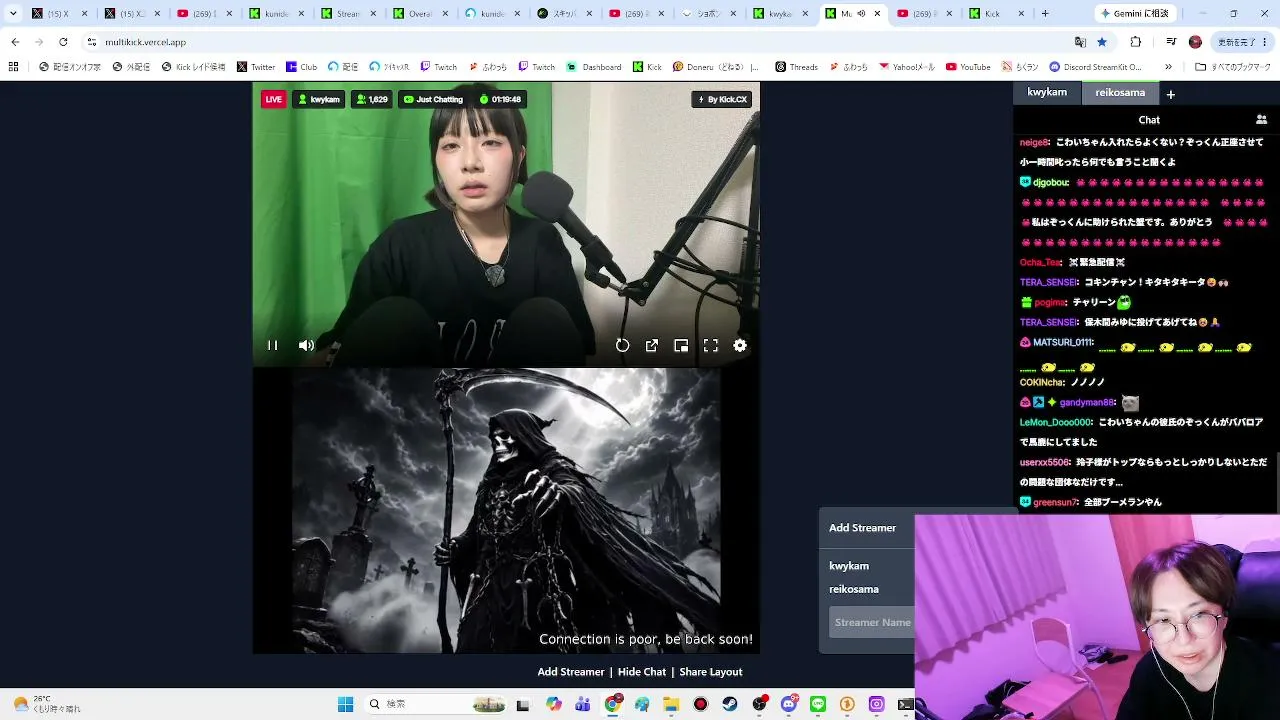Image resolution: width=1280 pixels, height=720 pixels.
Task: Add a new chat tab with plus
Action: tap(1170, 94)
